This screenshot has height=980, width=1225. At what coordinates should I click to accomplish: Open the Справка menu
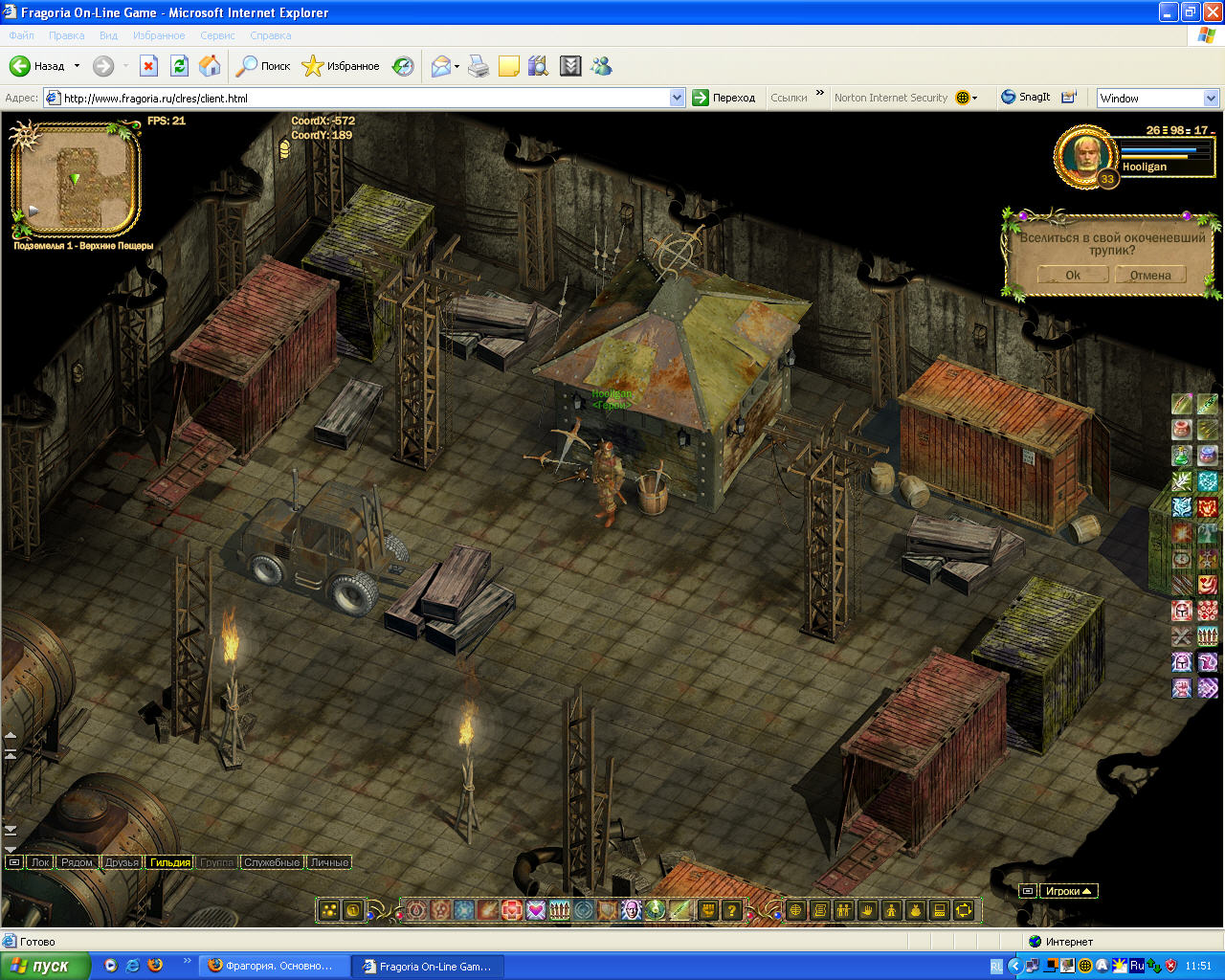pos(270,35)
